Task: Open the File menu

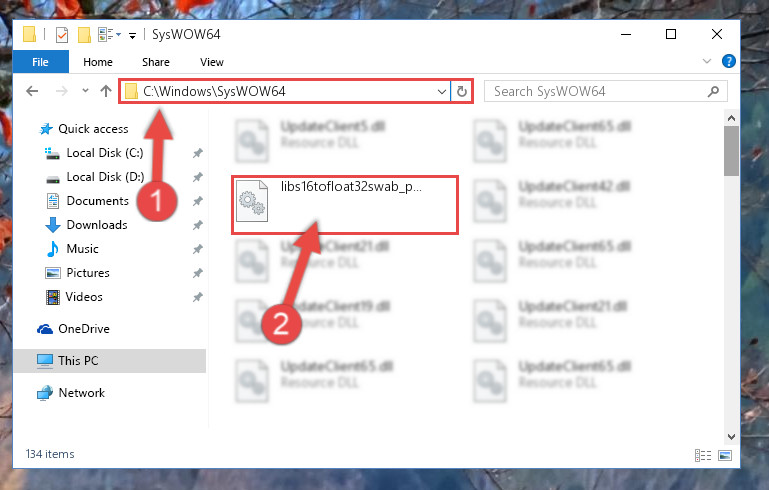Action: click(40, 62)
